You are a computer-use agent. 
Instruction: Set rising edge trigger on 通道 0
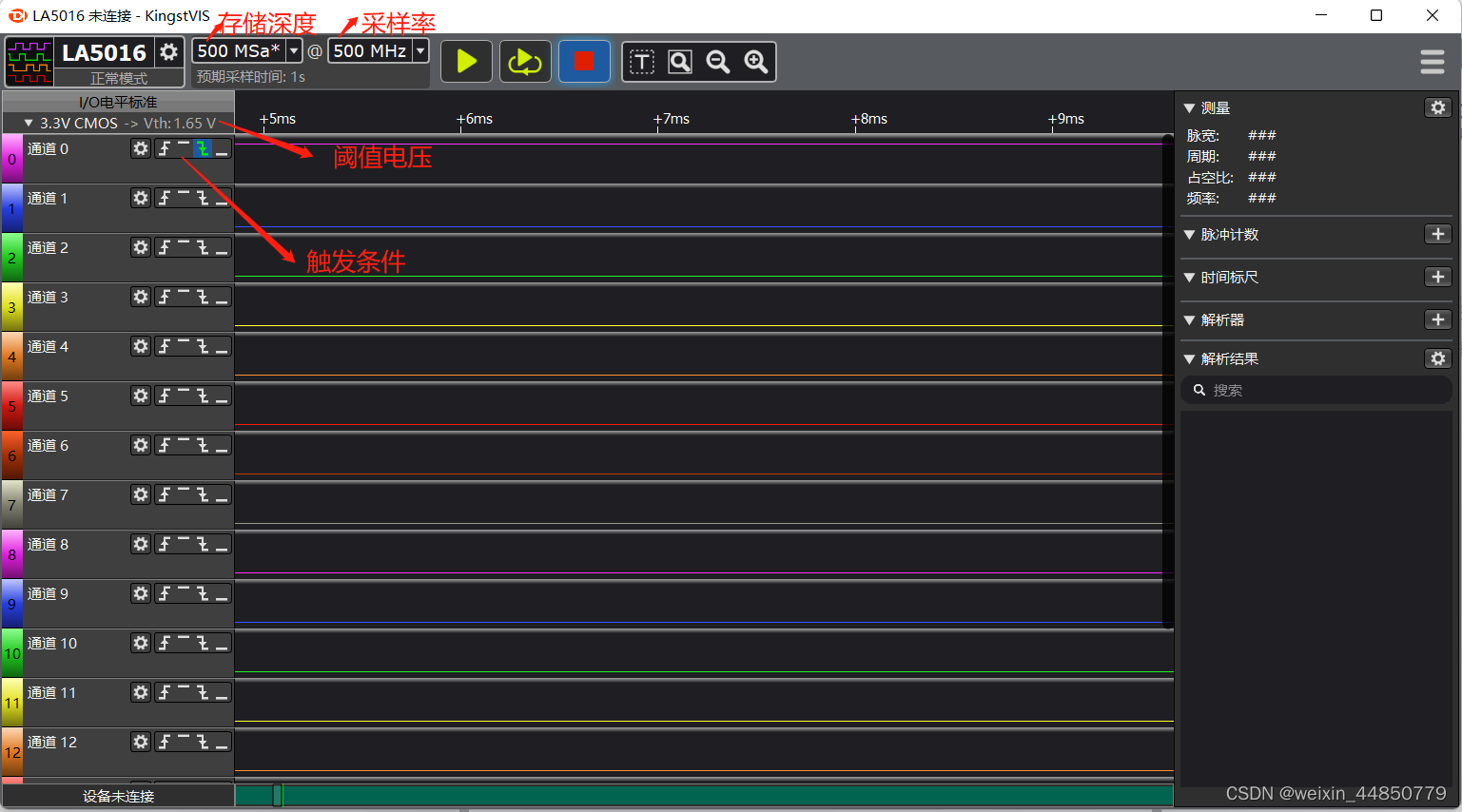165,148
